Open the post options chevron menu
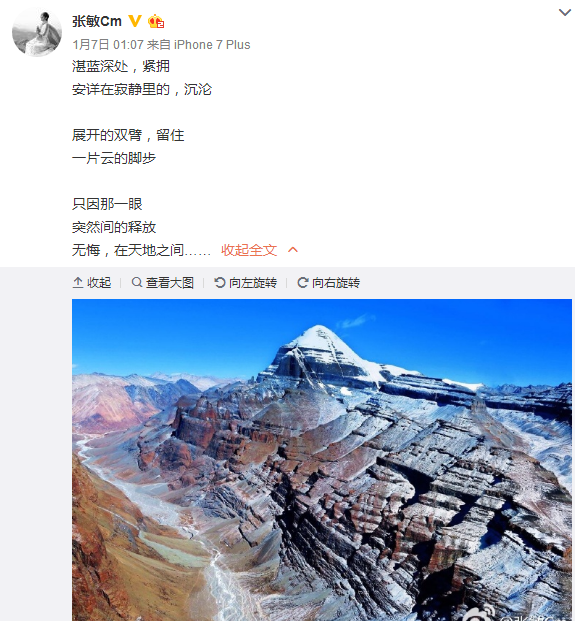This screenshot has width=575, height=621. tap(564, 13)
